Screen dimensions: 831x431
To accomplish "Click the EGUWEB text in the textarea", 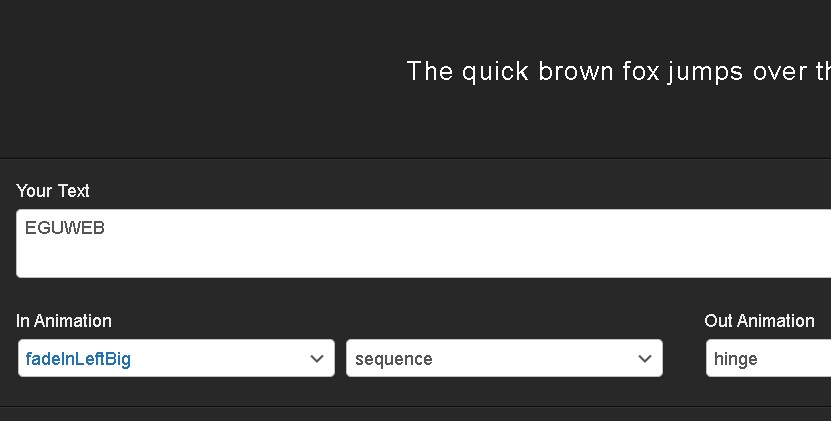I will coord(65,228).
